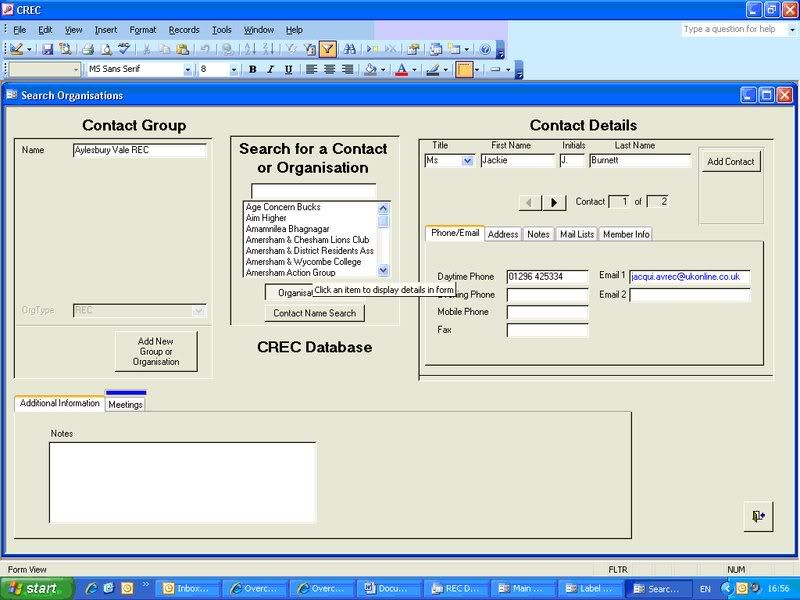Switch to the Label taskbar window
The image size is (800, 600).
coord(591,588)
